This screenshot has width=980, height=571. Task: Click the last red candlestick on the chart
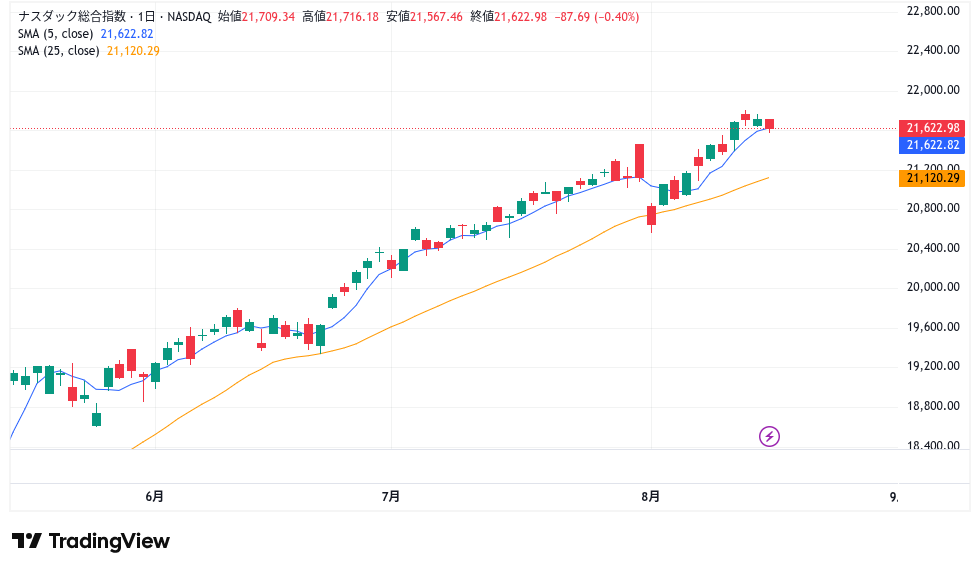tap(769, 124)
